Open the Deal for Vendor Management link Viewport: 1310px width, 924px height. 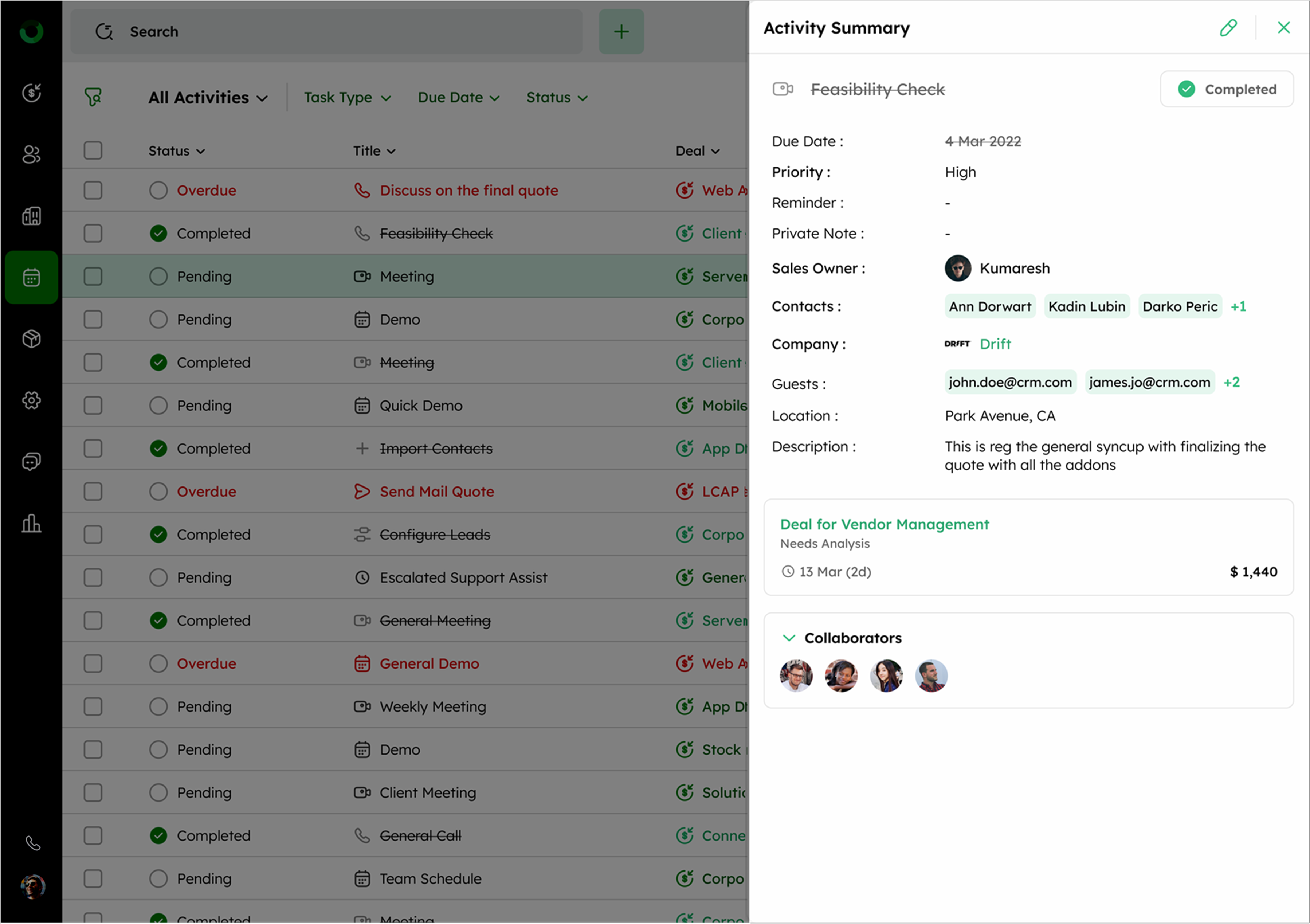pos(884,524)
